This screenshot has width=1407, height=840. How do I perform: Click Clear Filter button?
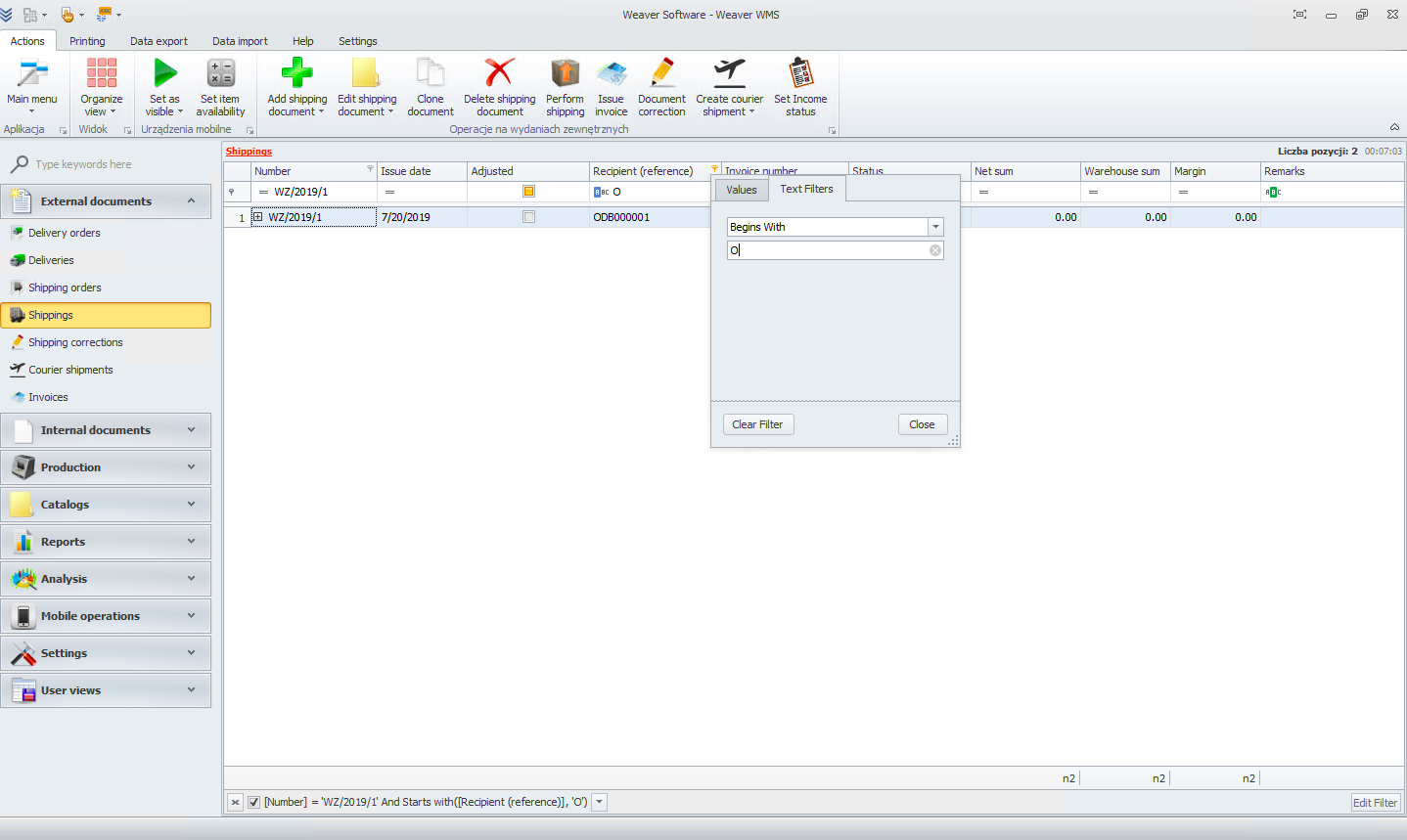(758, 424)
